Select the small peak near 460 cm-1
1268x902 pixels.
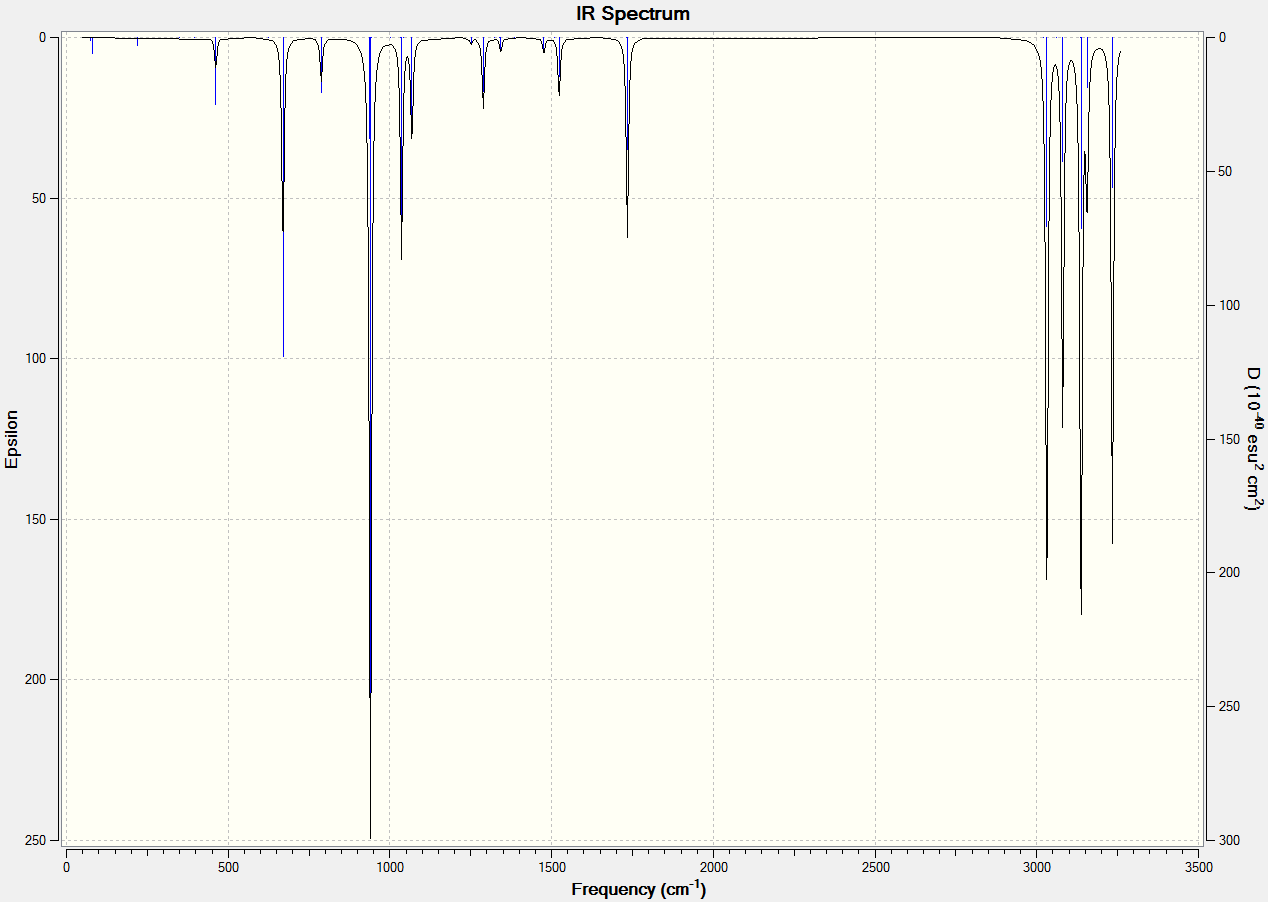pyautogui.click(x=215, y=102)
